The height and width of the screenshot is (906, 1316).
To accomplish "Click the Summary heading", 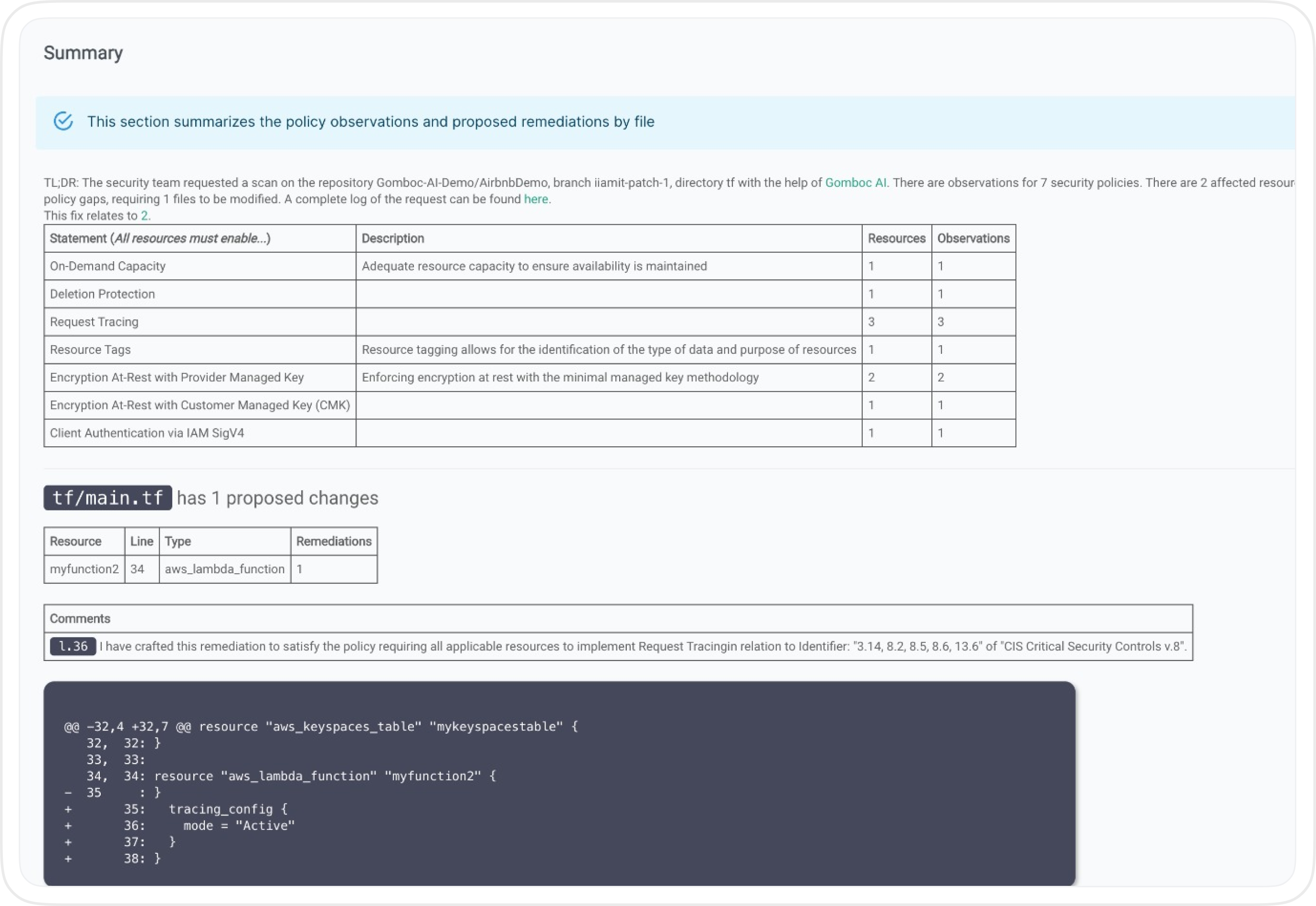I will pos(83,53).
